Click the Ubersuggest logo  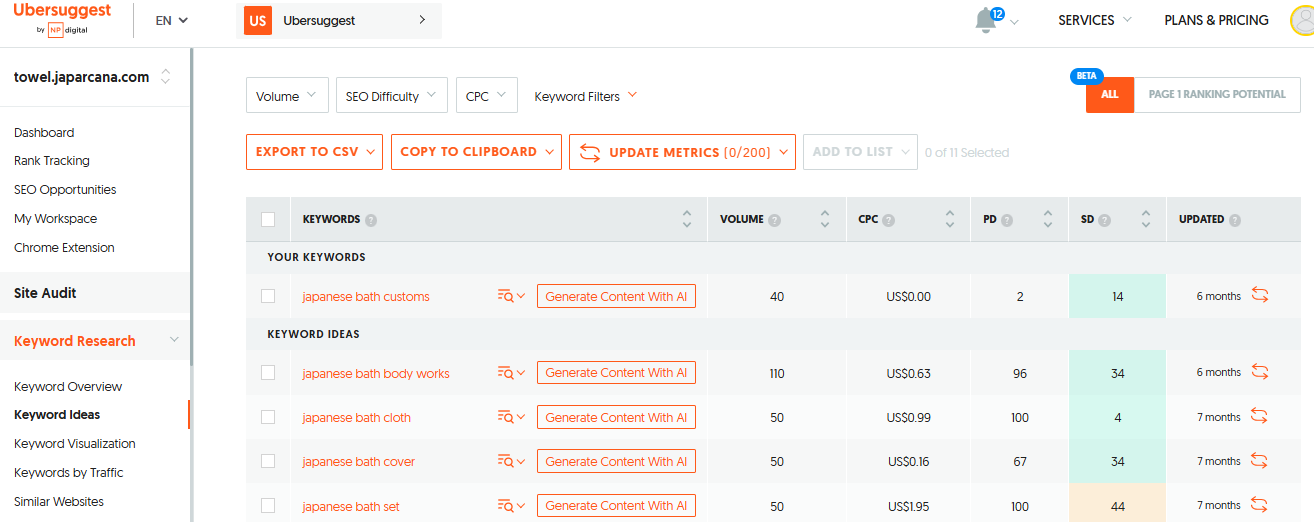62,18
